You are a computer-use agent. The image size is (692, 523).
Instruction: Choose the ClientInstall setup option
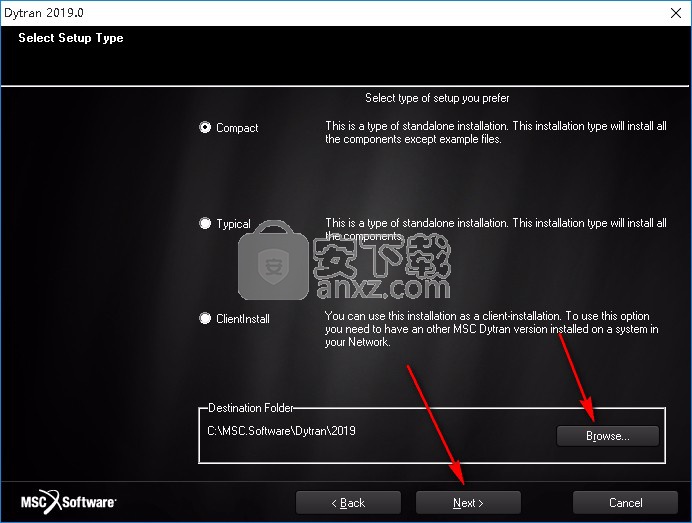click(205, 318)
